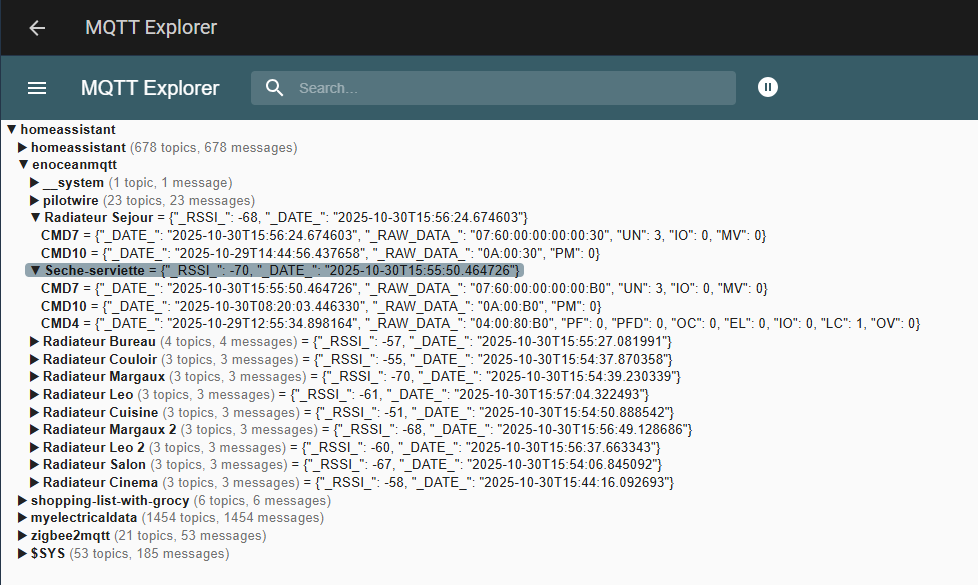The height and width of the screenshot is (585, 978).
Task: Expand the Radiateur Leo node arrow
Action: pos(34,395)
